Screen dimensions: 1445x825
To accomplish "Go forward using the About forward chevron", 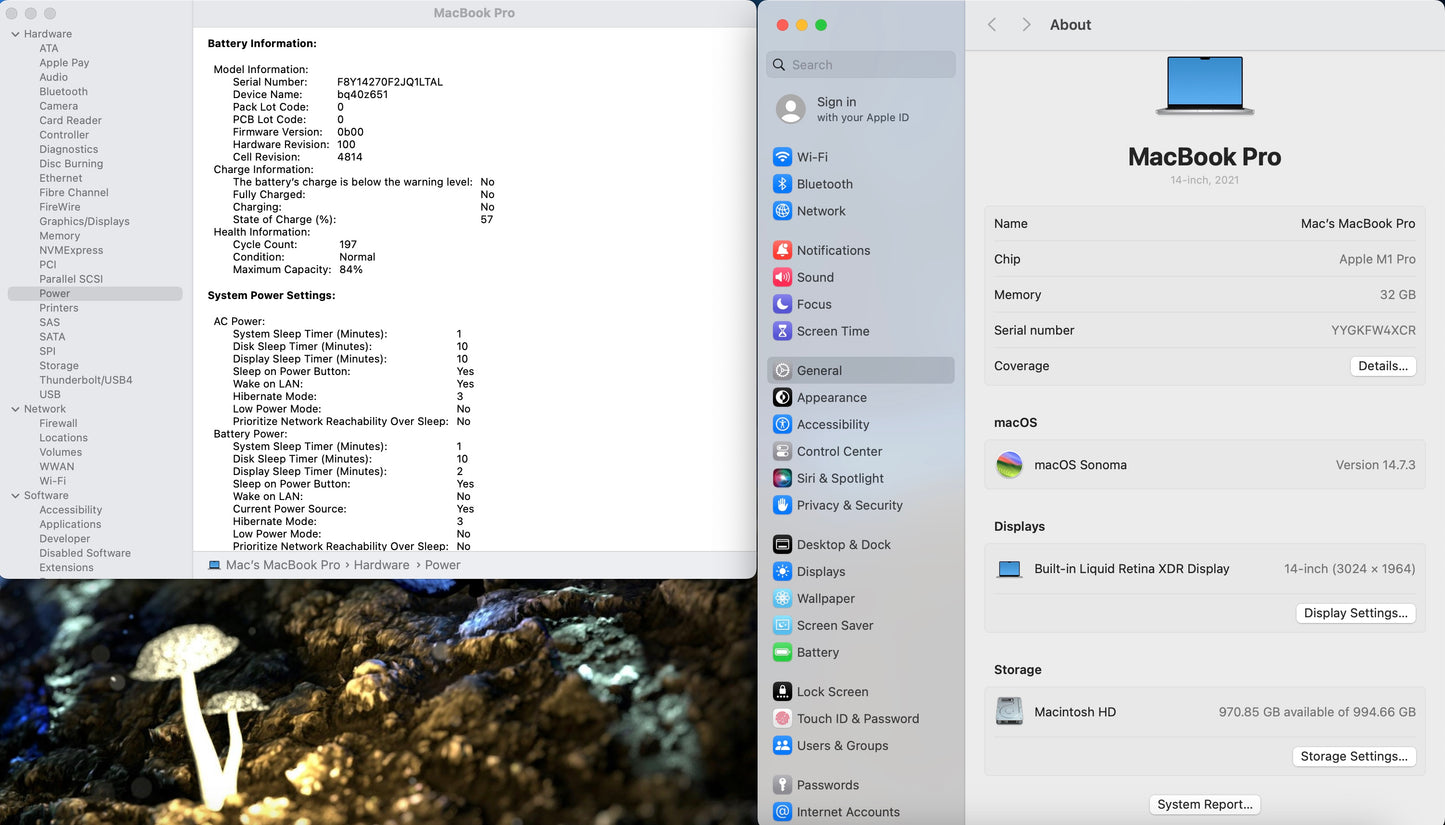I will pos(1026,25).
